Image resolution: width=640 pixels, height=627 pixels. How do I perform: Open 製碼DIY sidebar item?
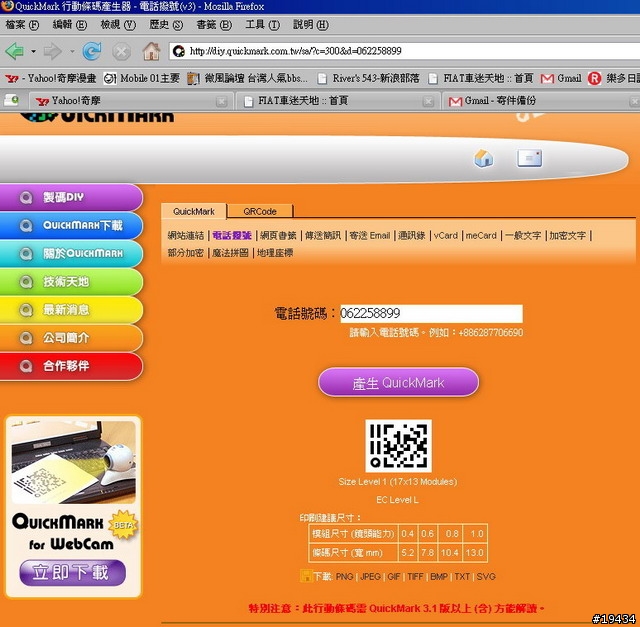(x=71, y=197)
